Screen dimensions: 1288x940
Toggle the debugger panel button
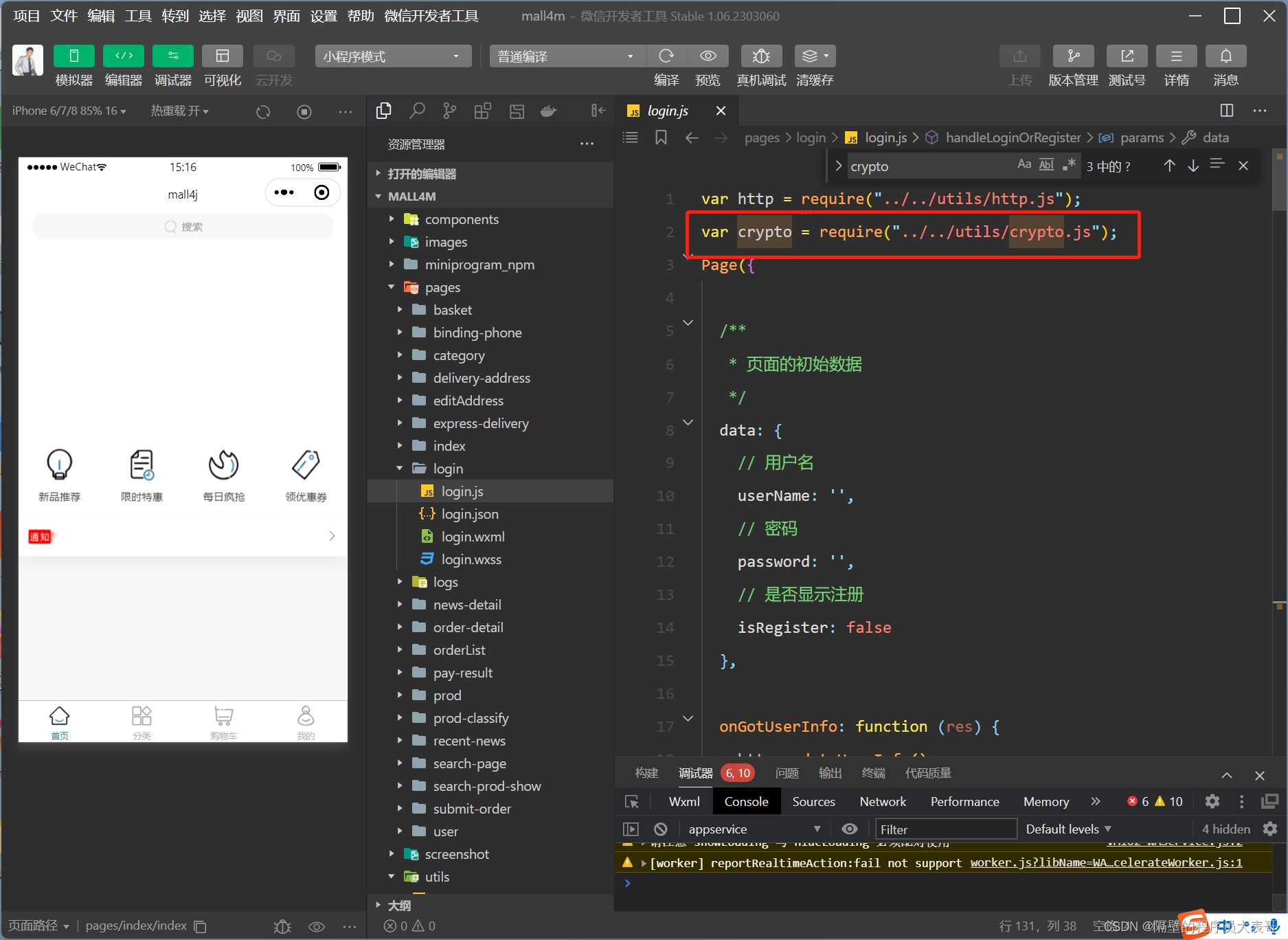173,56
